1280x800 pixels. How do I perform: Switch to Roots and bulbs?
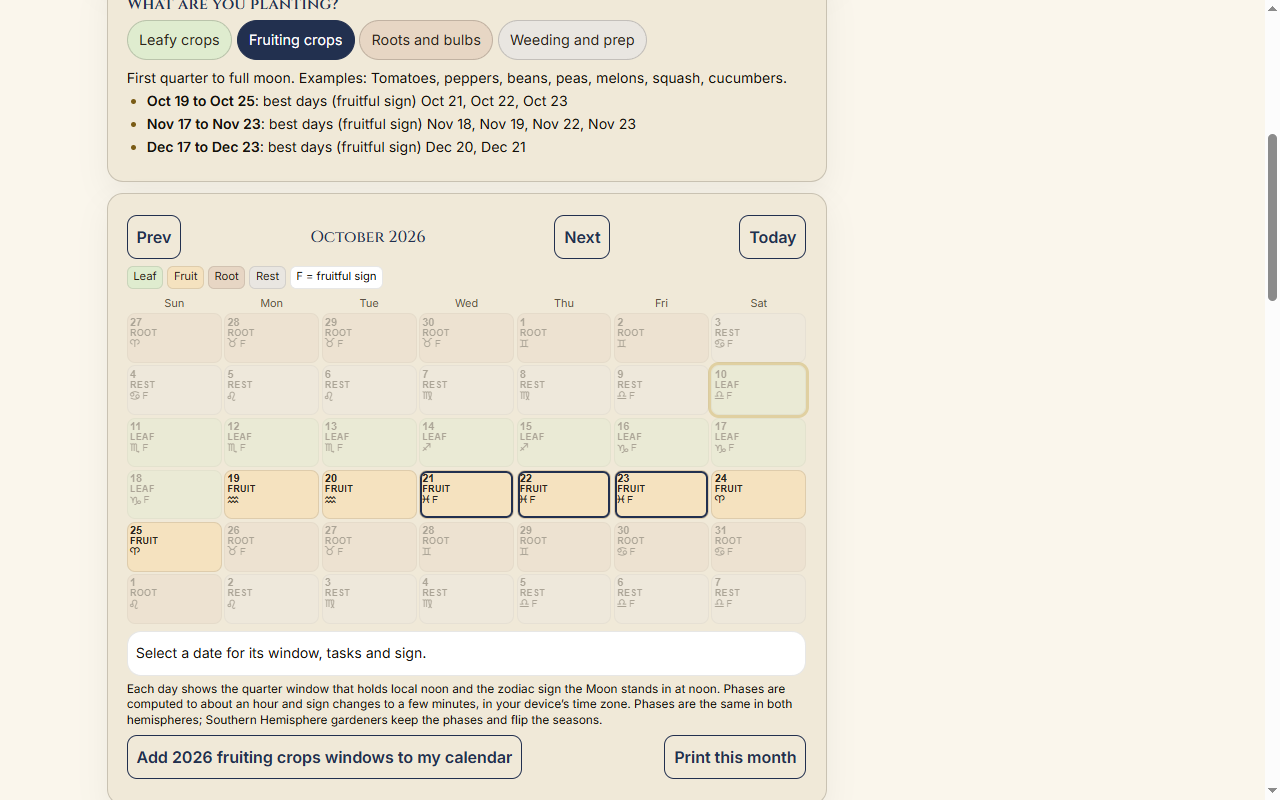426,40
